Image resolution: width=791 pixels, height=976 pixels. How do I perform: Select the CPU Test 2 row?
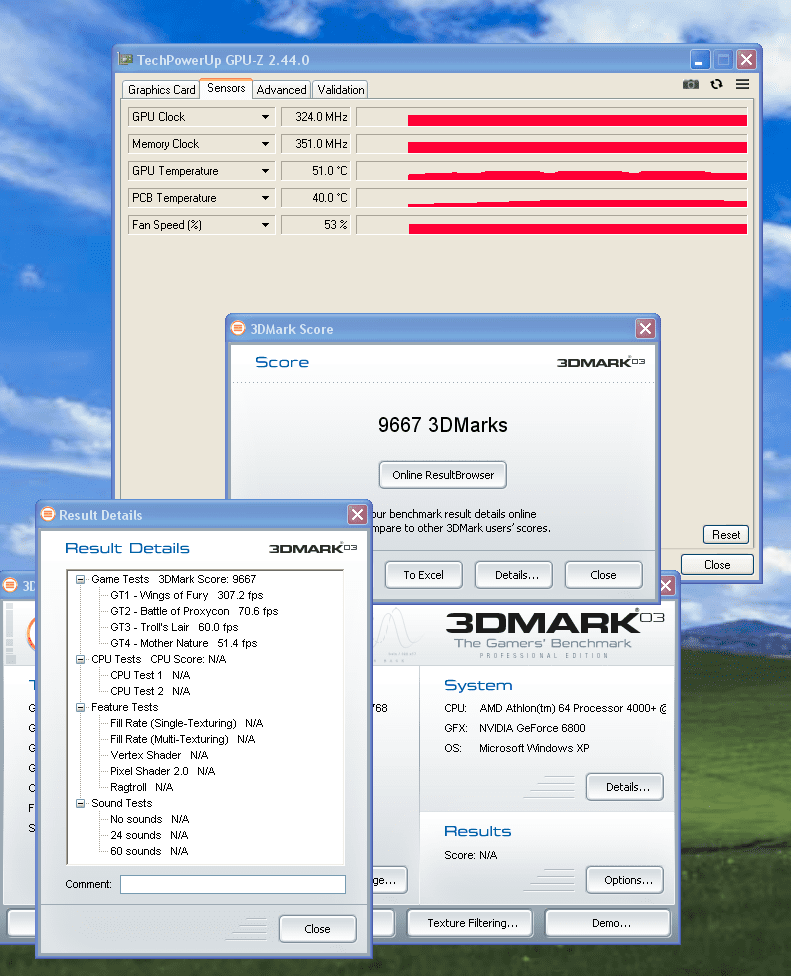coord(150,692)
